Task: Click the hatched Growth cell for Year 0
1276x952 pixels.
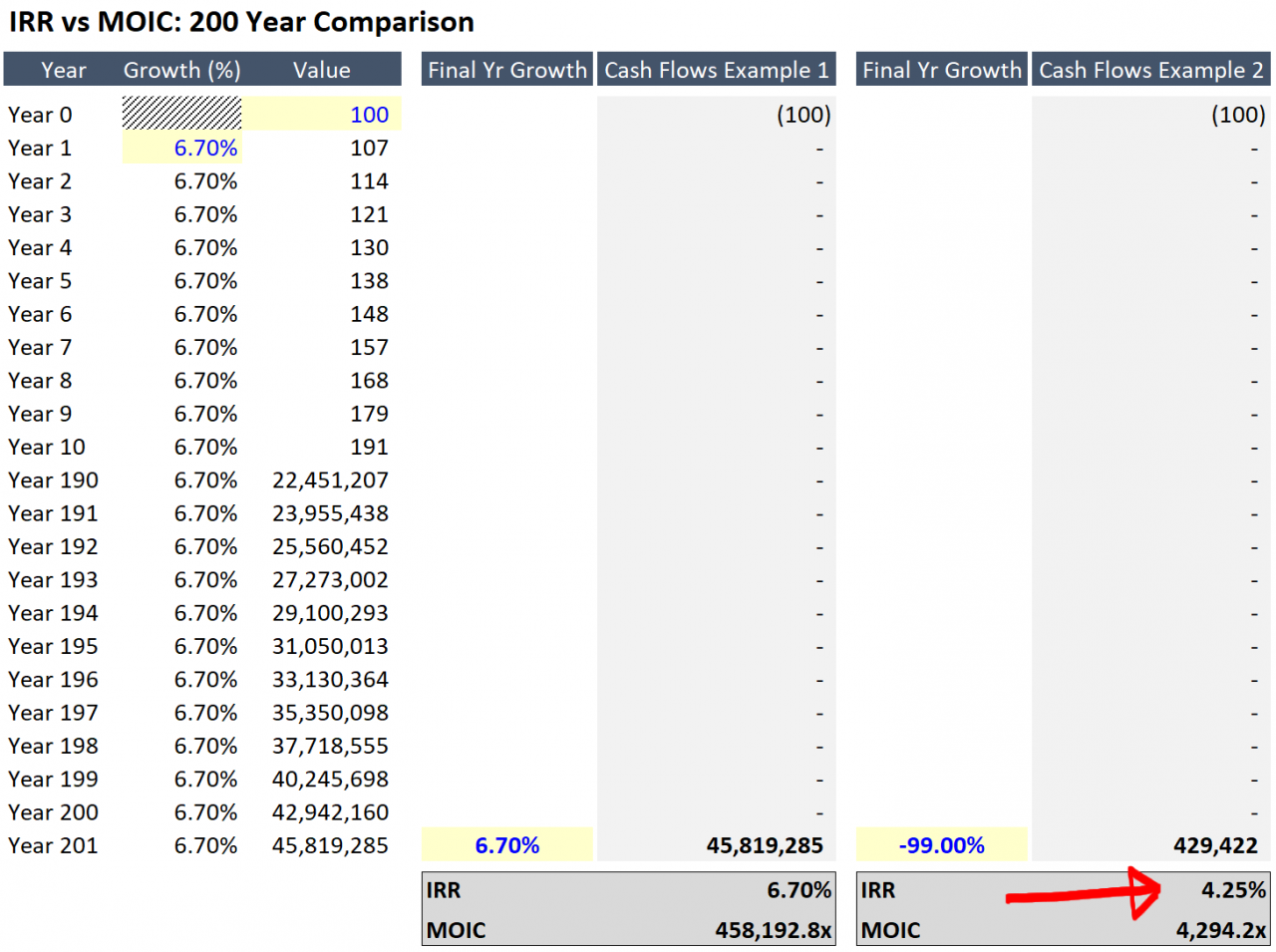Action: click(x=181, y=115)
